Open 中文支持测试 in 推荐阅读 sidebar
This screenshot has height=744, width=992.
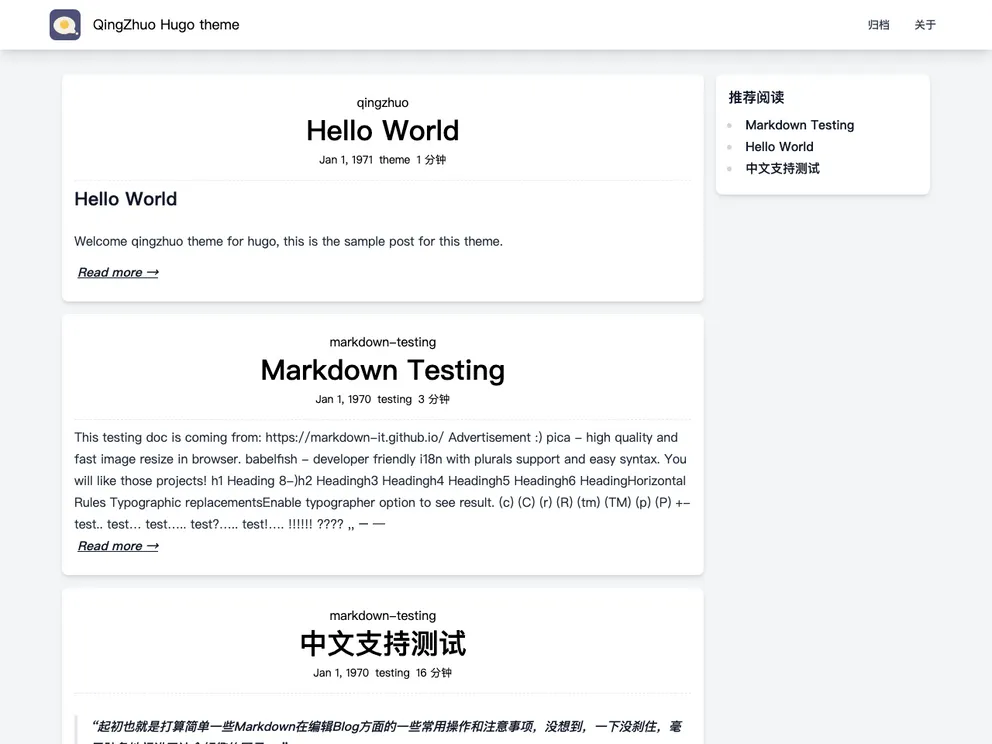pos(782,169)
